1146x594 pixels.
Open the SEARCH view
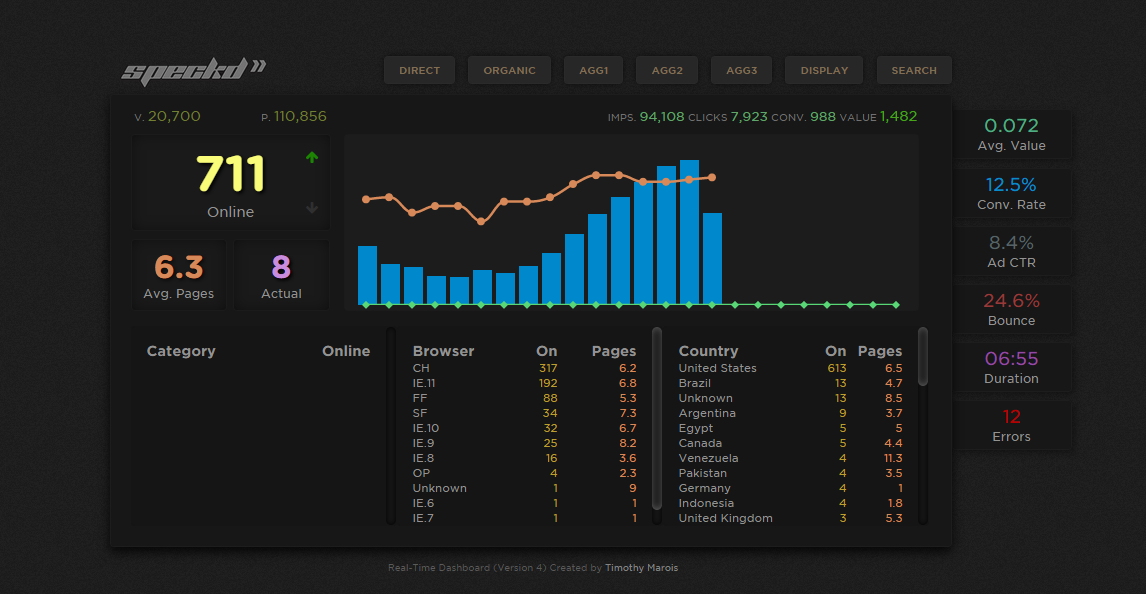913,70
